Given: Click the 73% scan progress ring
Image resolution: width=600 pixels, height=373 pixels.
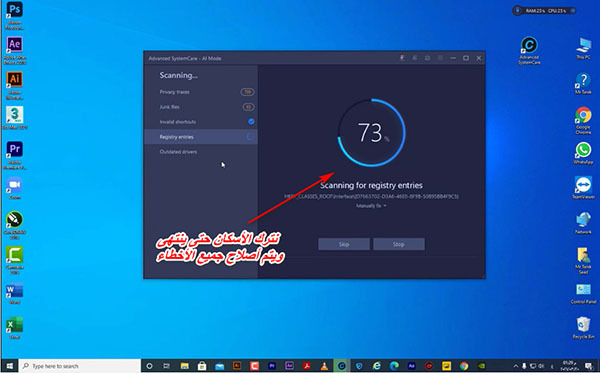Looking at the screenshot, I should point(371,133).
